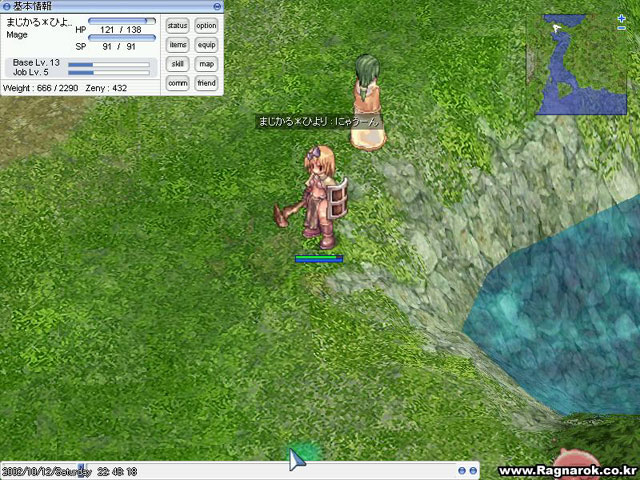Click the chat bubble above the character

click(x=319, y=122)
